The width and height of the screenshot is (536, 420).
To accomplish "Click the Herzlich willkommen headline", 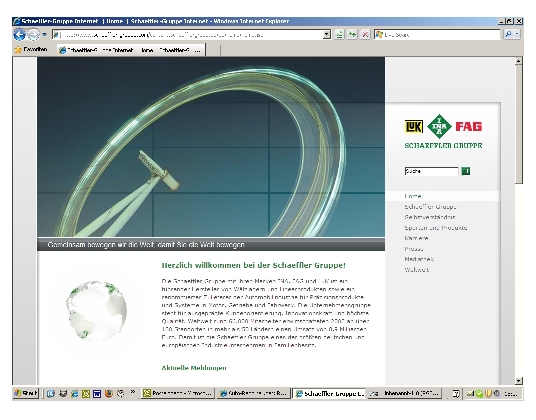I will [253, 266].
